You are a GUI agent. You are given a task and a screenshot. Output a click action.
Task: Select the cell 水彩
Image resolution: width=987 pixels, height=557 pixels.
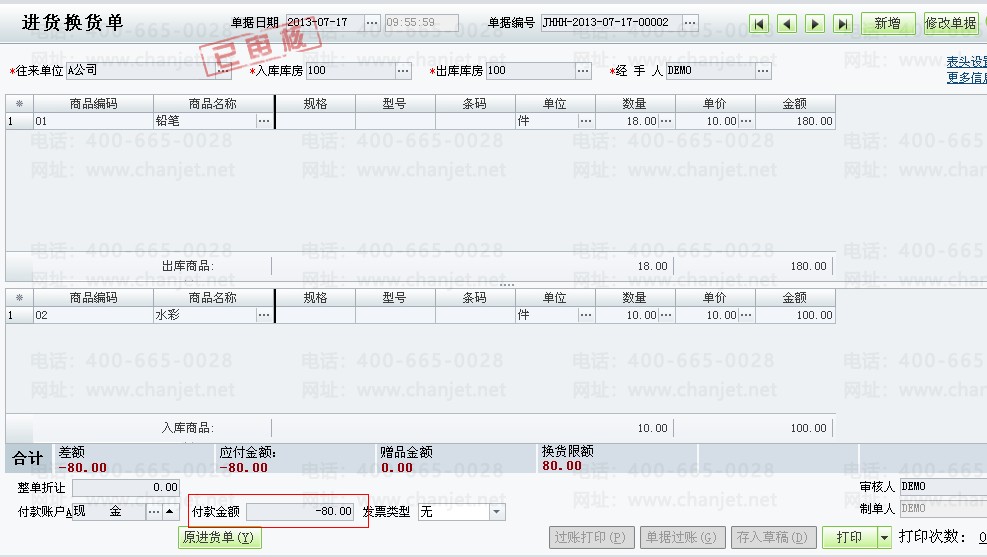pos(205,315)
